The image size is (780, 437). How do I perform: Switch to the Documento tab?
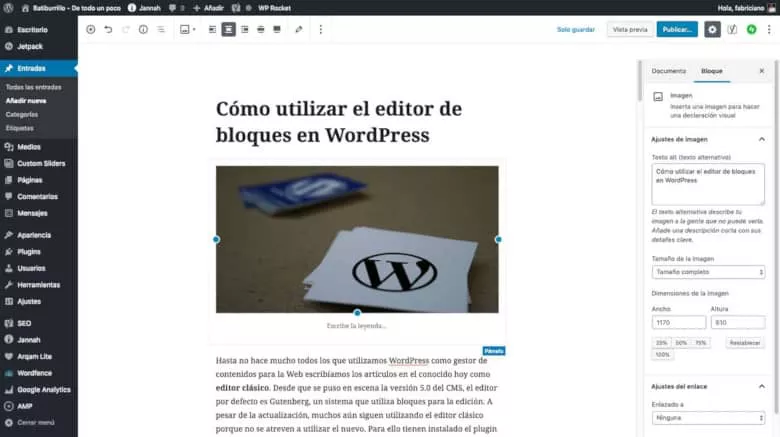(x=669, y=71)
